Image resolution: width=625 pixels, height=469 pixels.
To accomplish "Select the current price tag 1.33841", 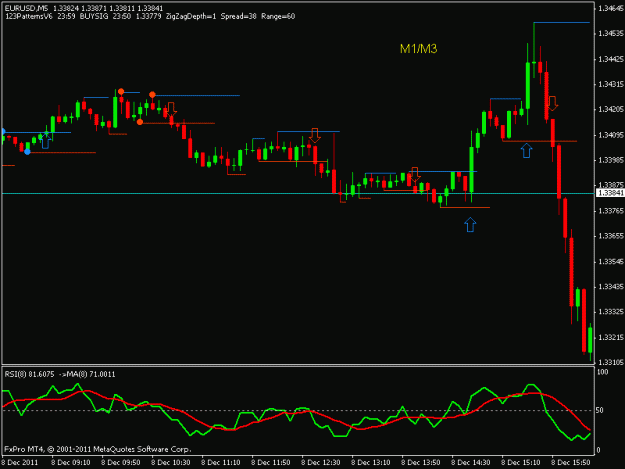I will pyautogui.click(x=610, y=193).
